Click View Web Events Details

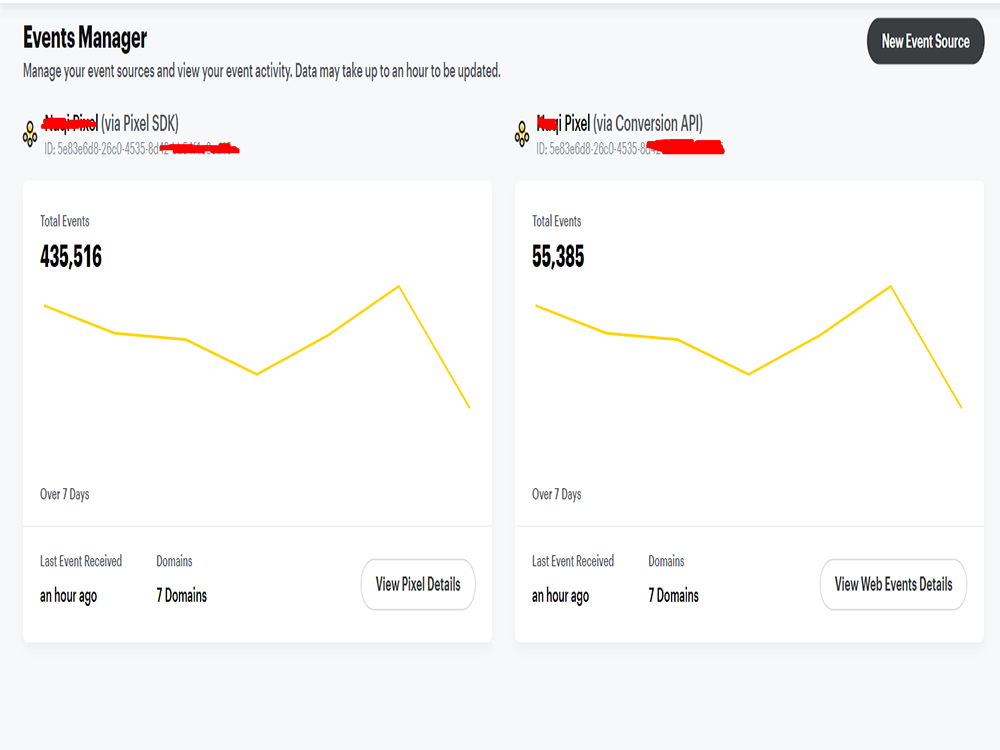(893, 585)
